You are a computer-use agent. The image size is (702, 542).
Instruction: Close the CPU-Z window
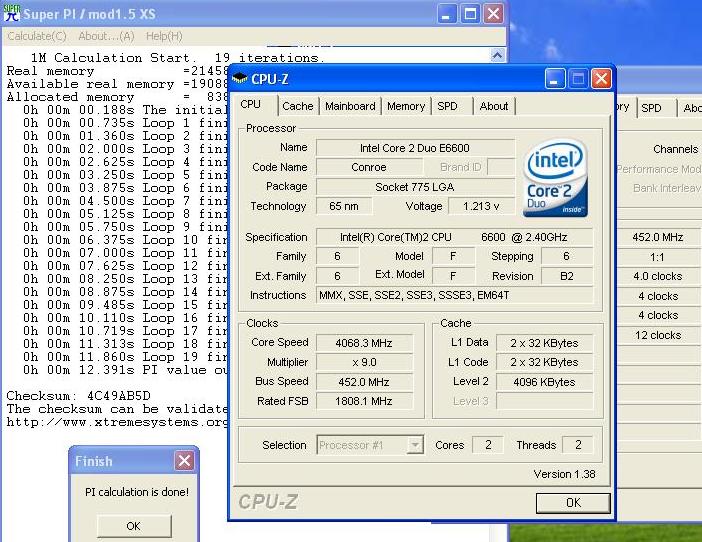(600, 79)
